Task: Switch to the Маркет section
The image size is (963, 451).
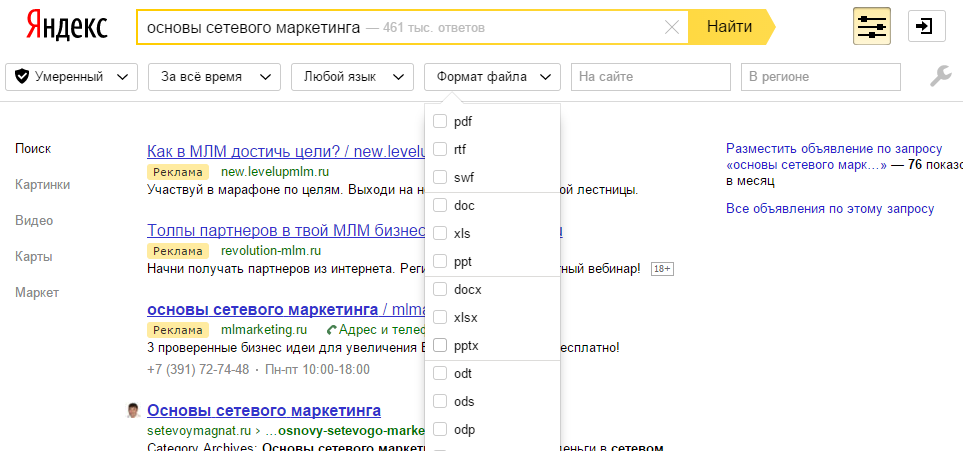Action: pyautogui.click(x=37, y=292)
